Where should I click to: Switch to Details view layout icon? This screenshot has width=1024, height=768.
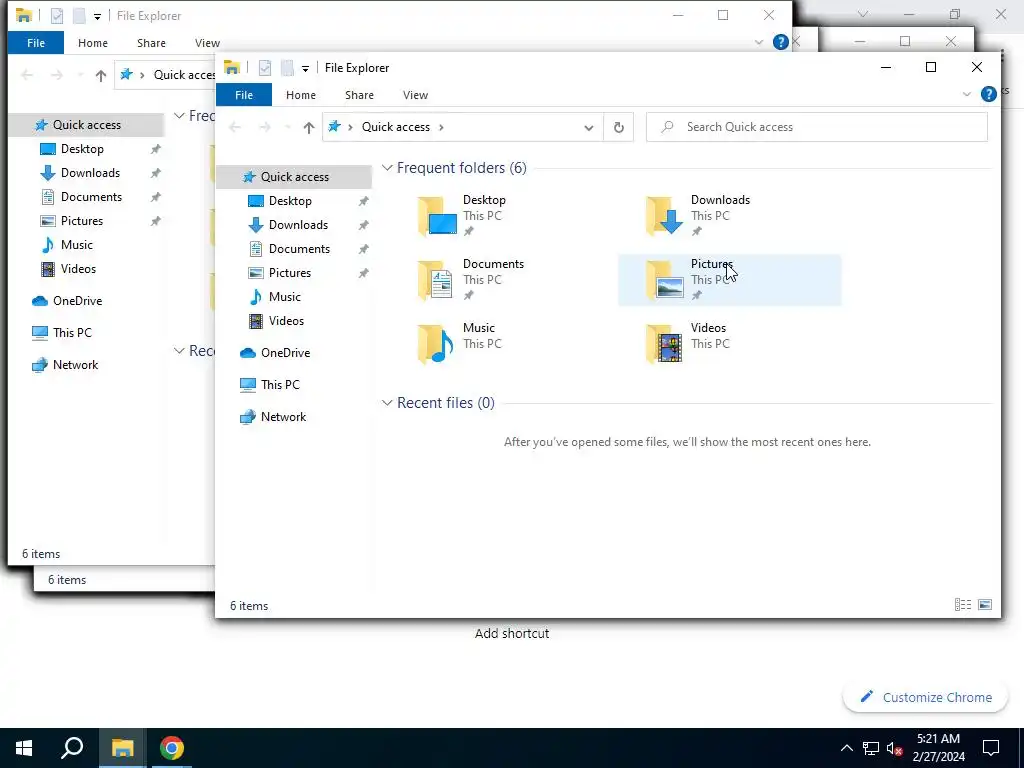963,605
